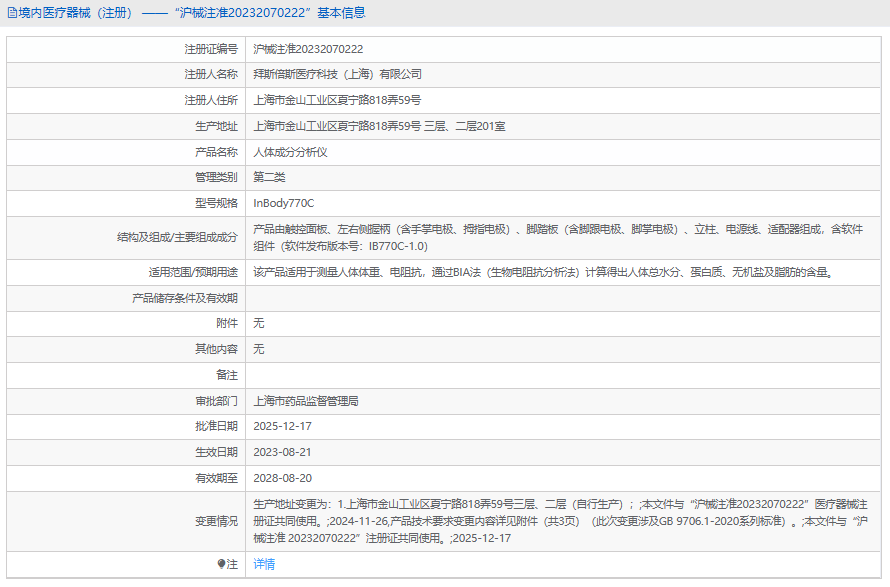Click model value InBody770C
Viewport: 890px width, 587px height.
pos(283,203)
